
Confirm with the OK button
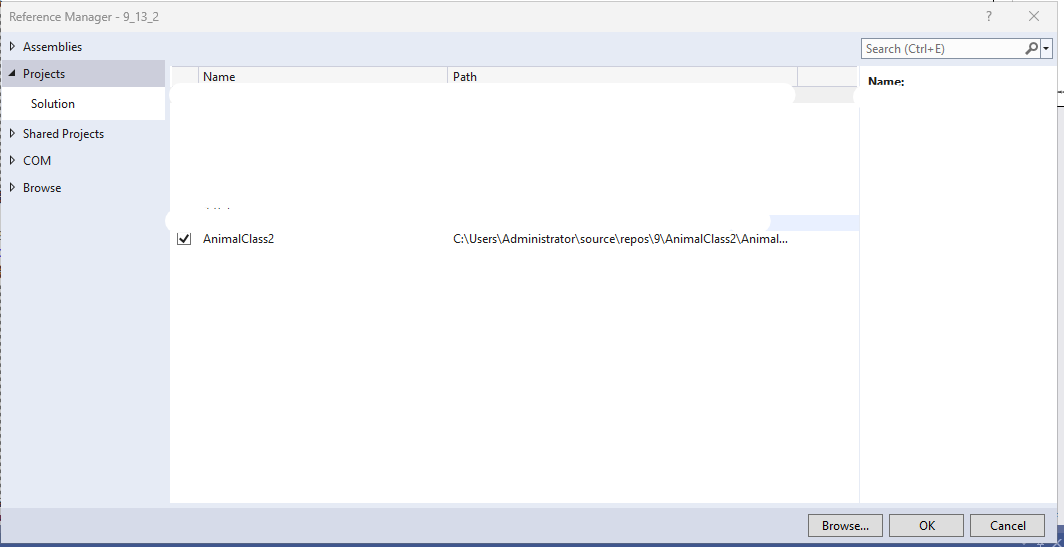point(926,525)
